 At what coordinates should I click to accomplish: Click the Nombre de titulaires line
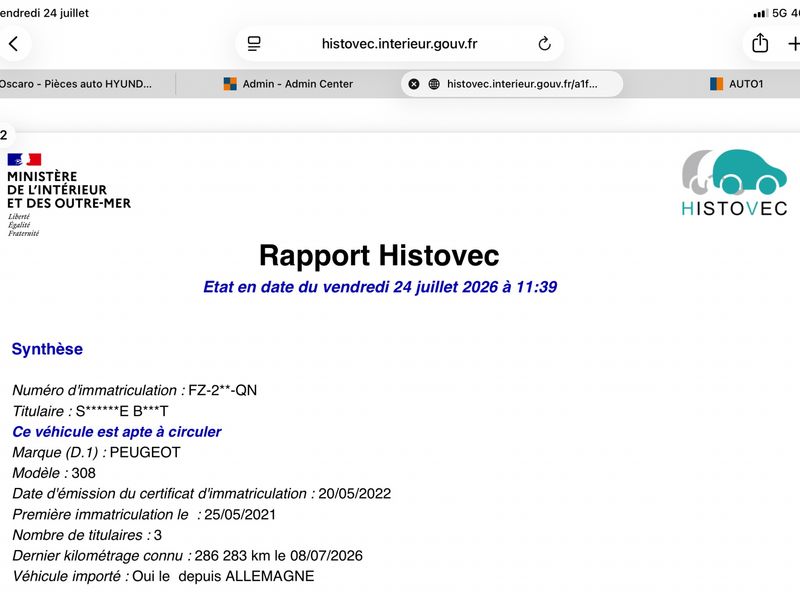[87, 535]
